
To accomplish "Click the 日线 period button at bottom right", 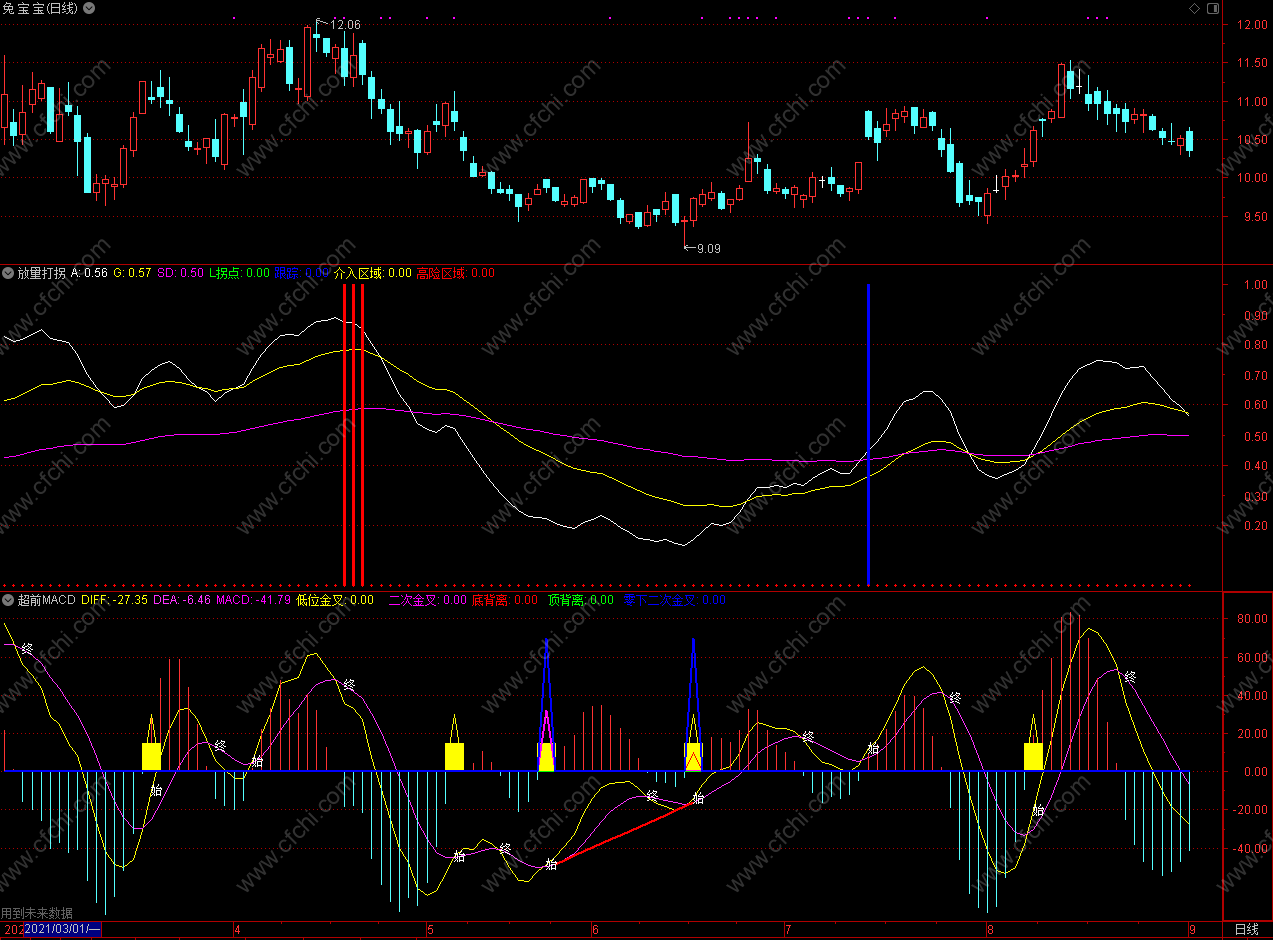I will pyautogui.click(x=1246, y=929).
